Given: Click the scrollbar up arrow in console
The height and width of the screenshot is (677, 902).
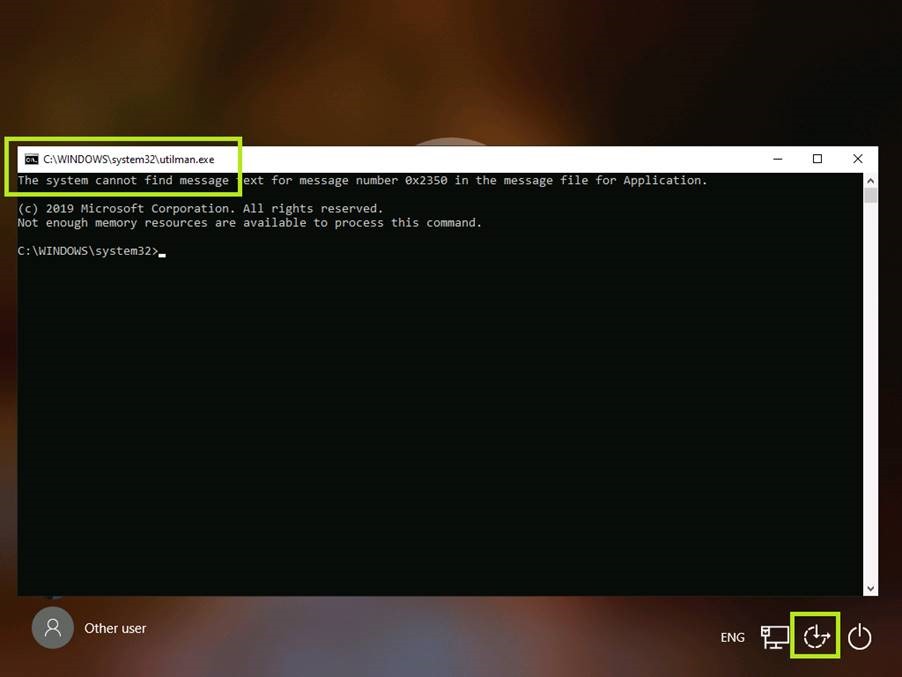Looking at the screenshot, I should [x=870, y=180].
